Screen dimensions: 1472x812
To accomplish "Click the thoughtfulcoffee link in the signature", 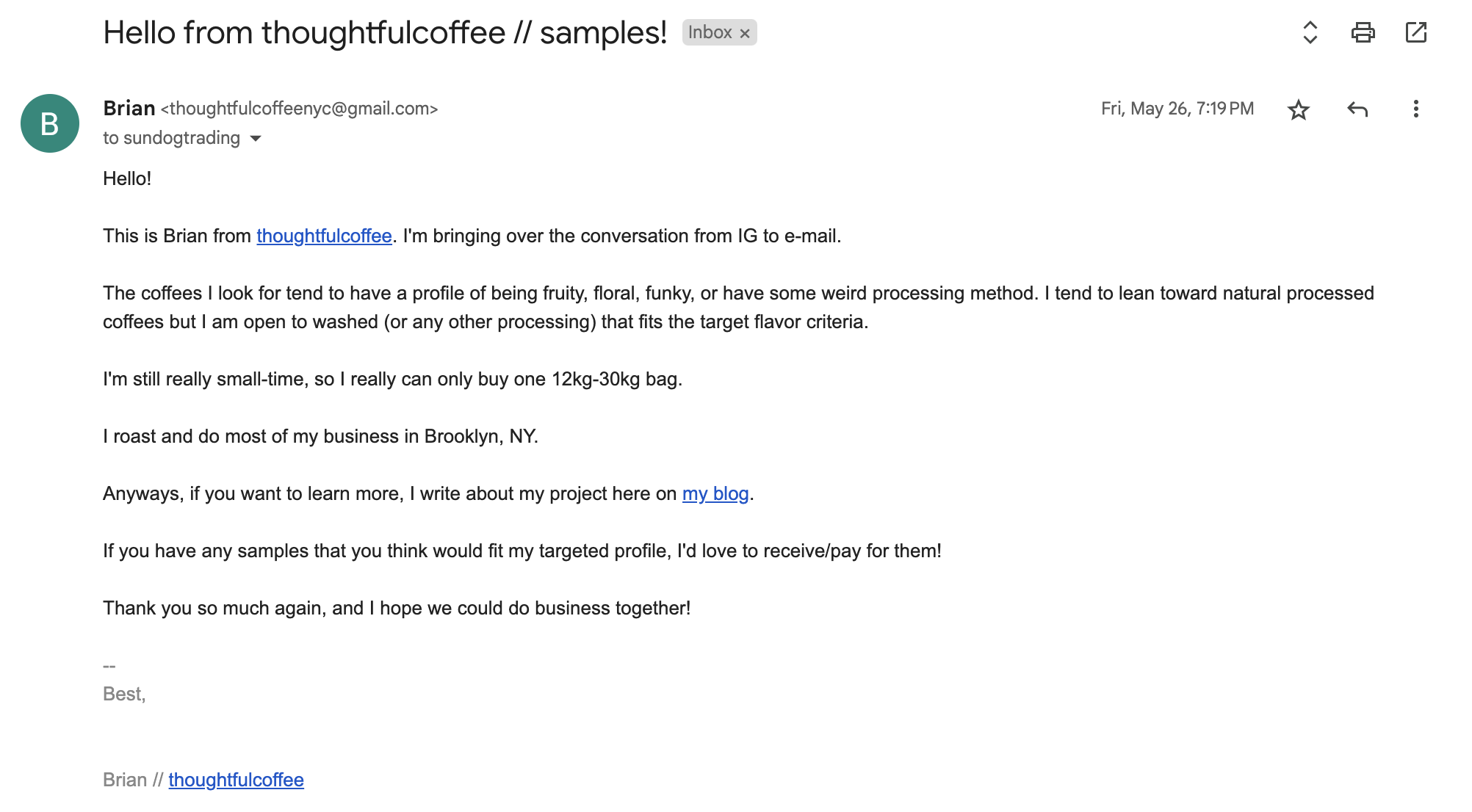I will 236,780.
